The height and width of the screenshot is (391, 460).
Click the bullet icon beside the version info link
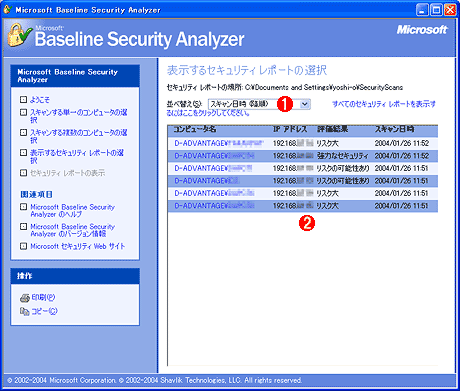point(23,227)
